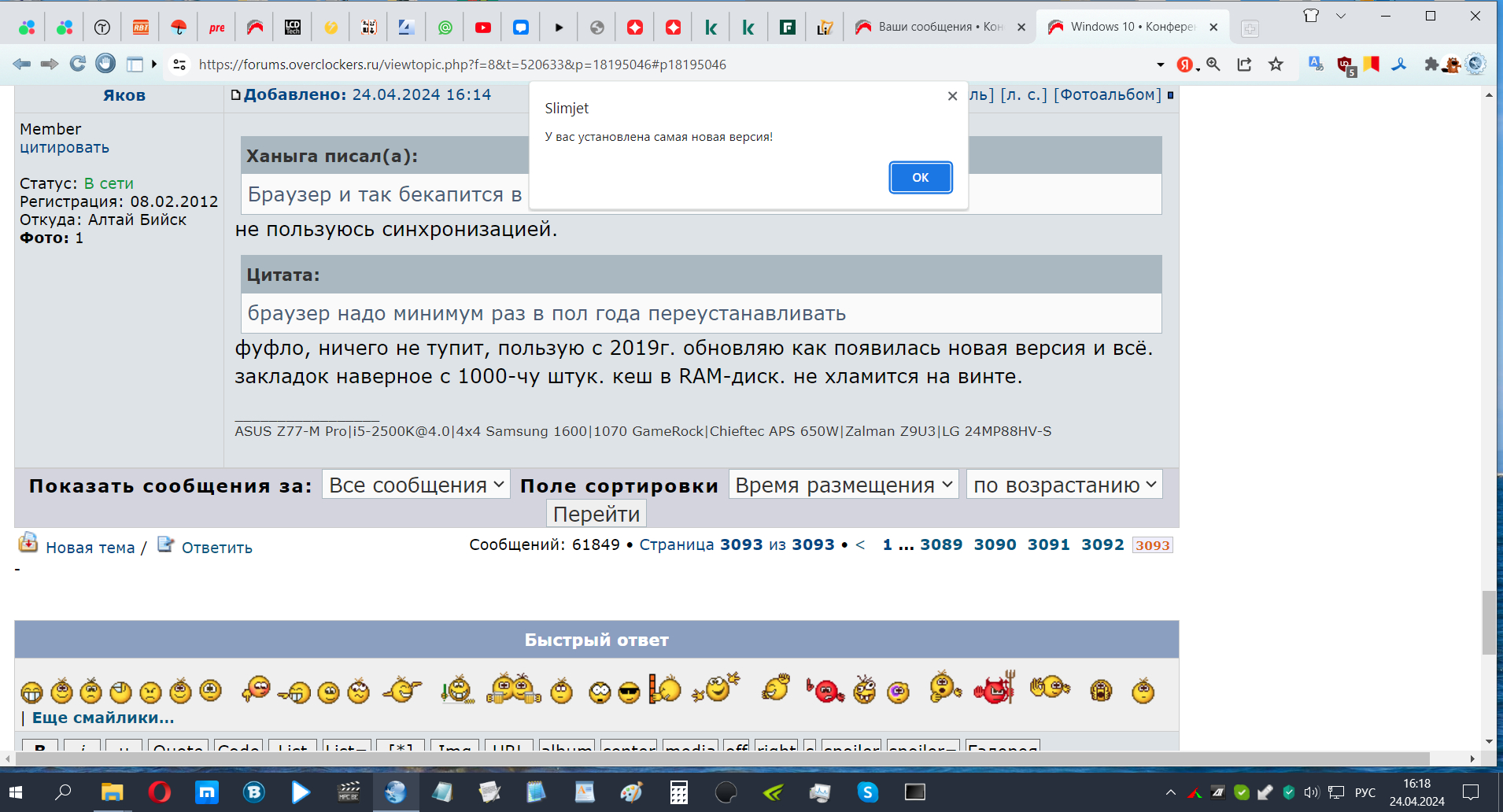This screenshot has width=1503, height=812.
Task: Open the 'Время размещения' sort field dropdown
Action: (844, 485)
